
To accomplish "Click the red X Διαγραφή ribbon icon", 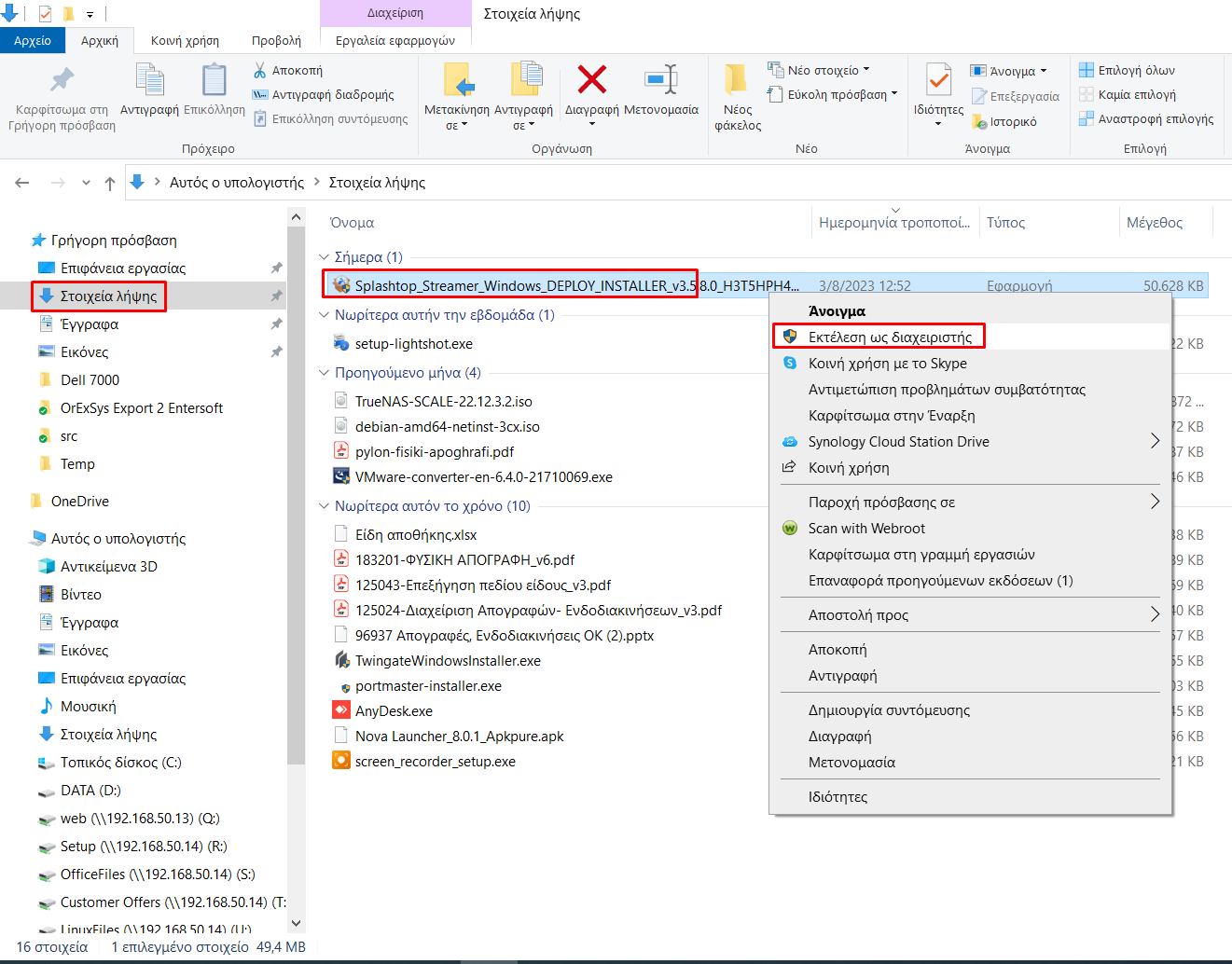I will click(592, 80).
